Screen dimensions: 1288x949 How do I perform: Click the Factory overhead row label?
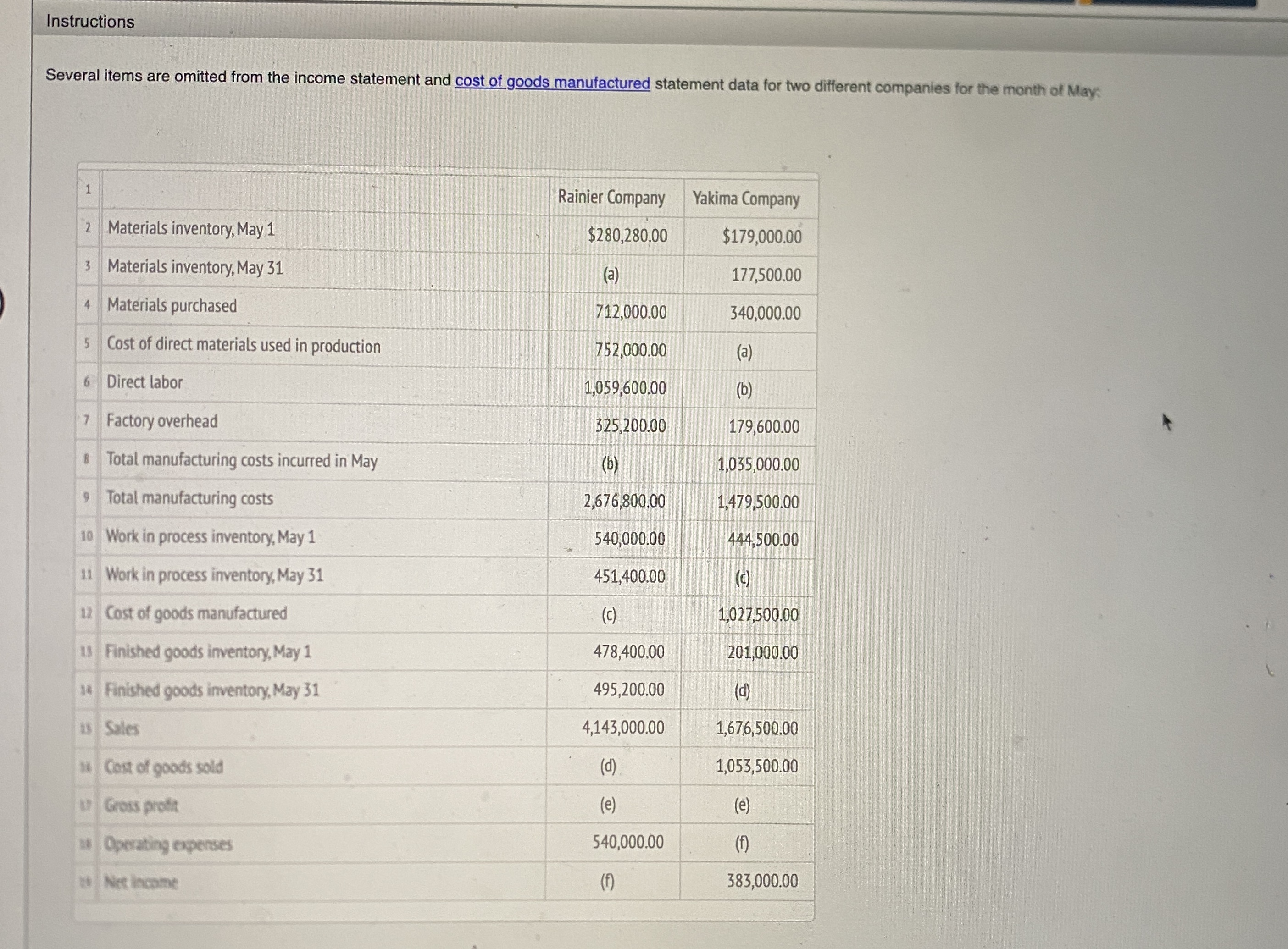162,421
